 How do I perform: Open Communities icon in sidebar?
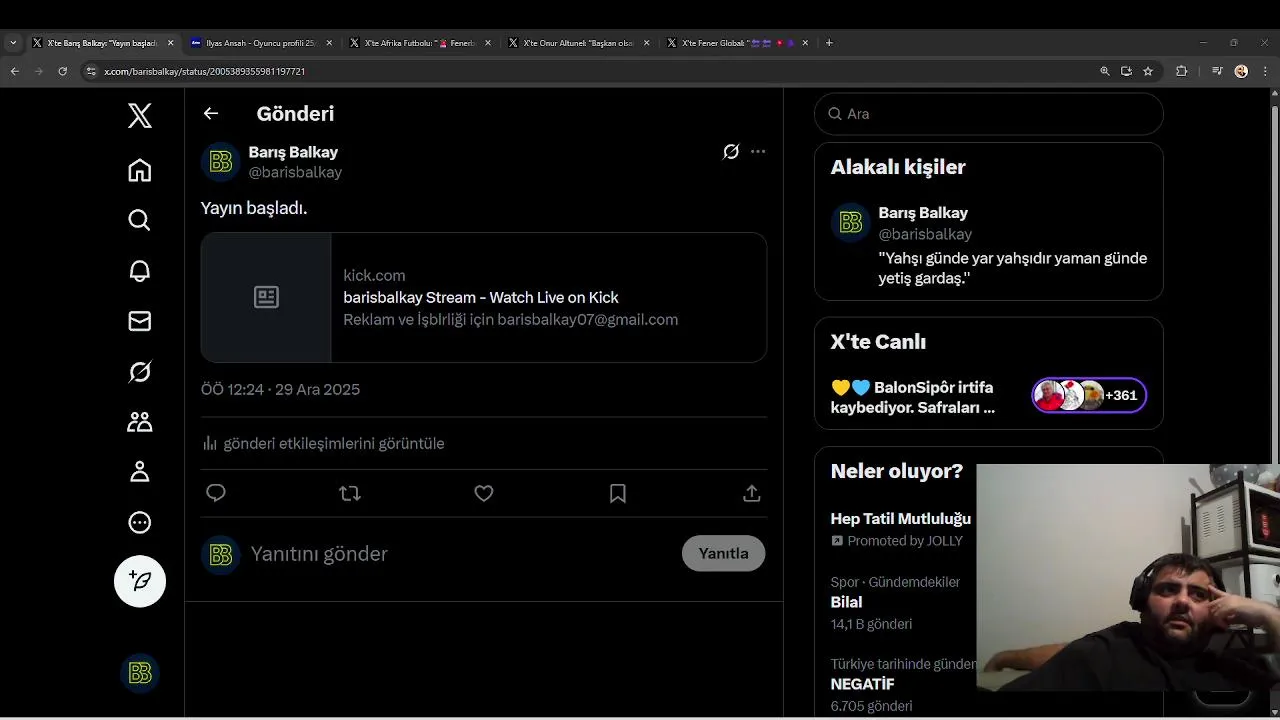click(140, 422)
